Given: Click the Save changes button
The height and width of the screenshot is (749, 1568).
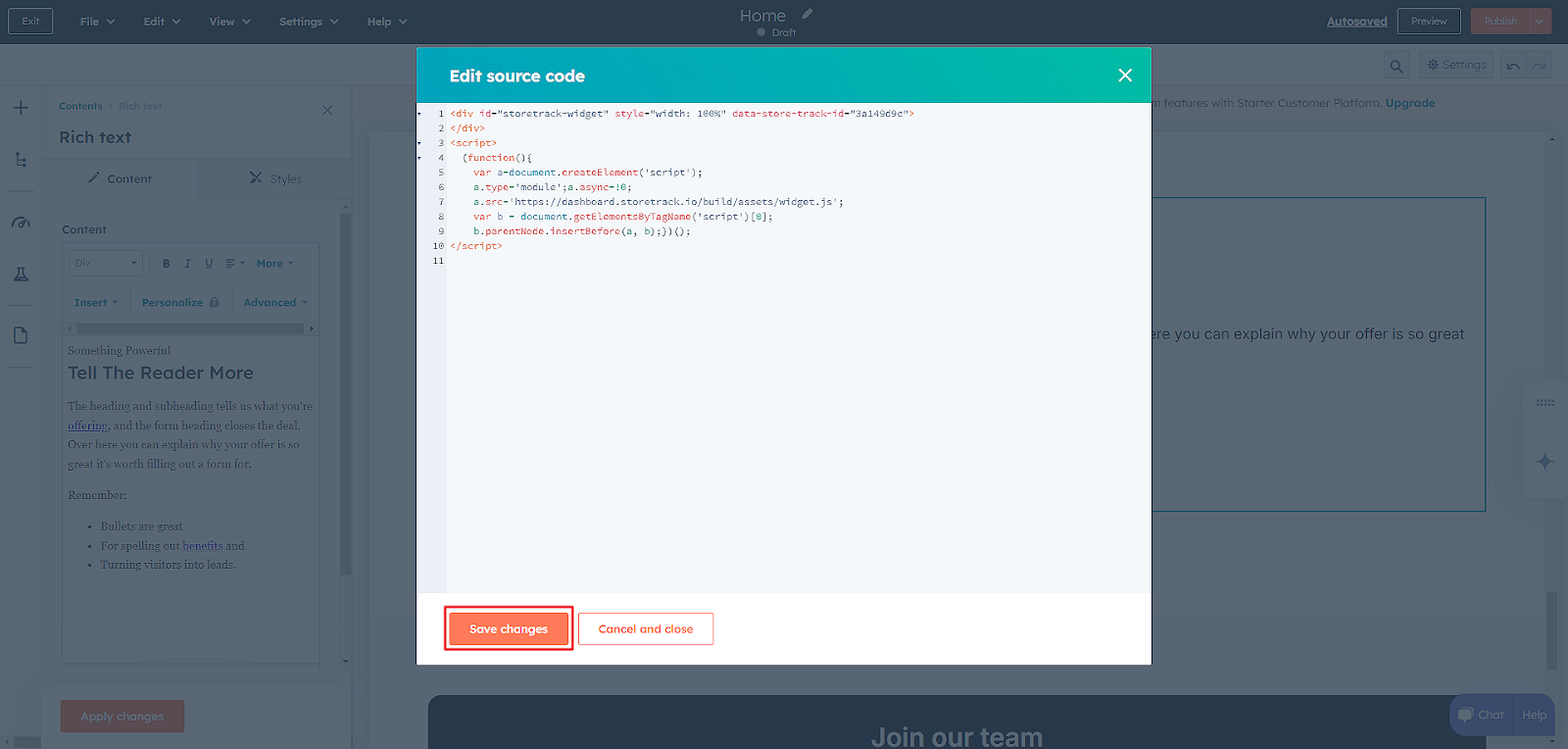Looking at the screenshot, I should [509, 629].
